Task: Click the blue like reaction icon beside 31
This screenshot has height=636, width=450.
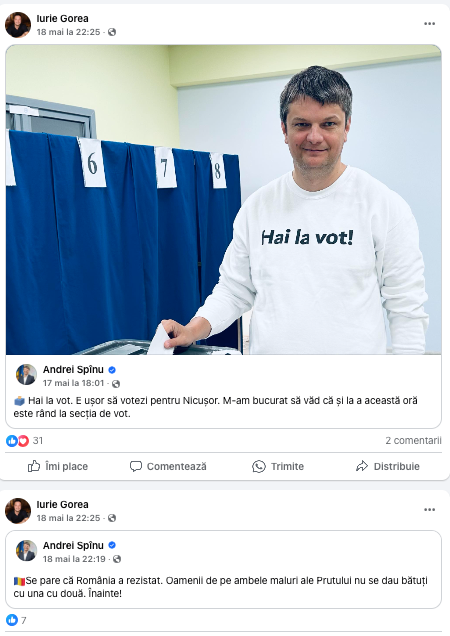Action: (12, 440)
